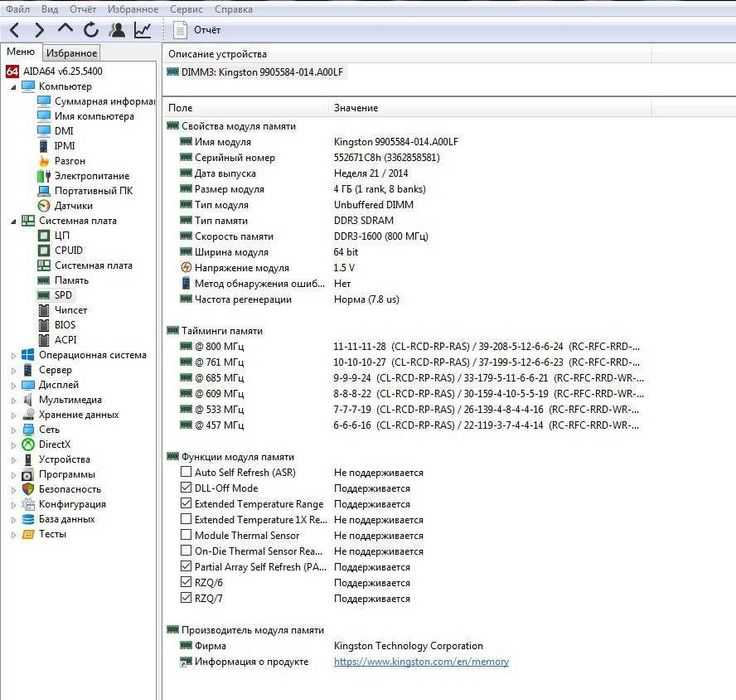Viewport: 736px width, 700px height.
Task: Expand the Сервер tree node
Action: pos(13,370)
